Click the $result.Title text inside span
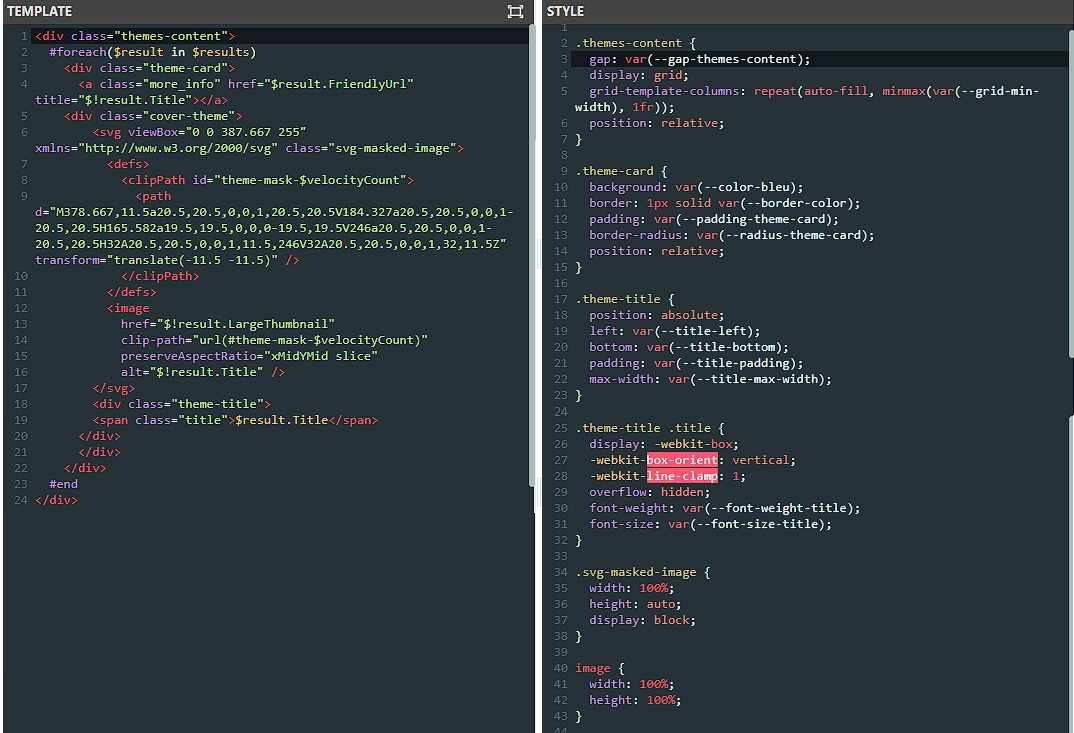Screen dimensions: 1074x733 pyautogui.click(x=281, y=420)
